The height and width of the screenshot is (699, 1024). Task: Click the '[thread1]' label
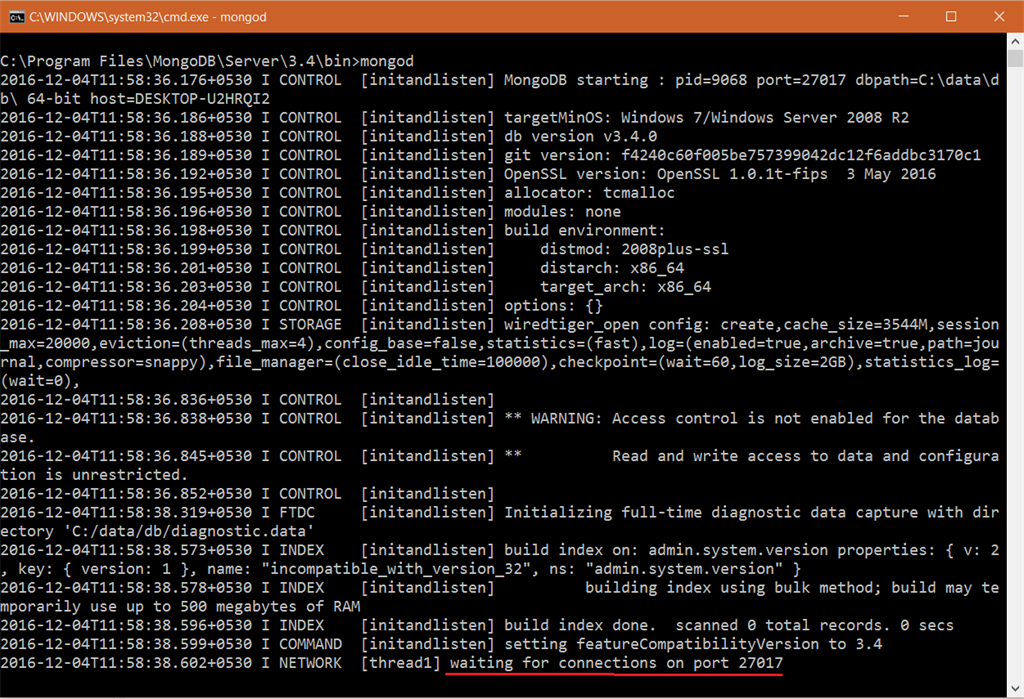(400, 664)
